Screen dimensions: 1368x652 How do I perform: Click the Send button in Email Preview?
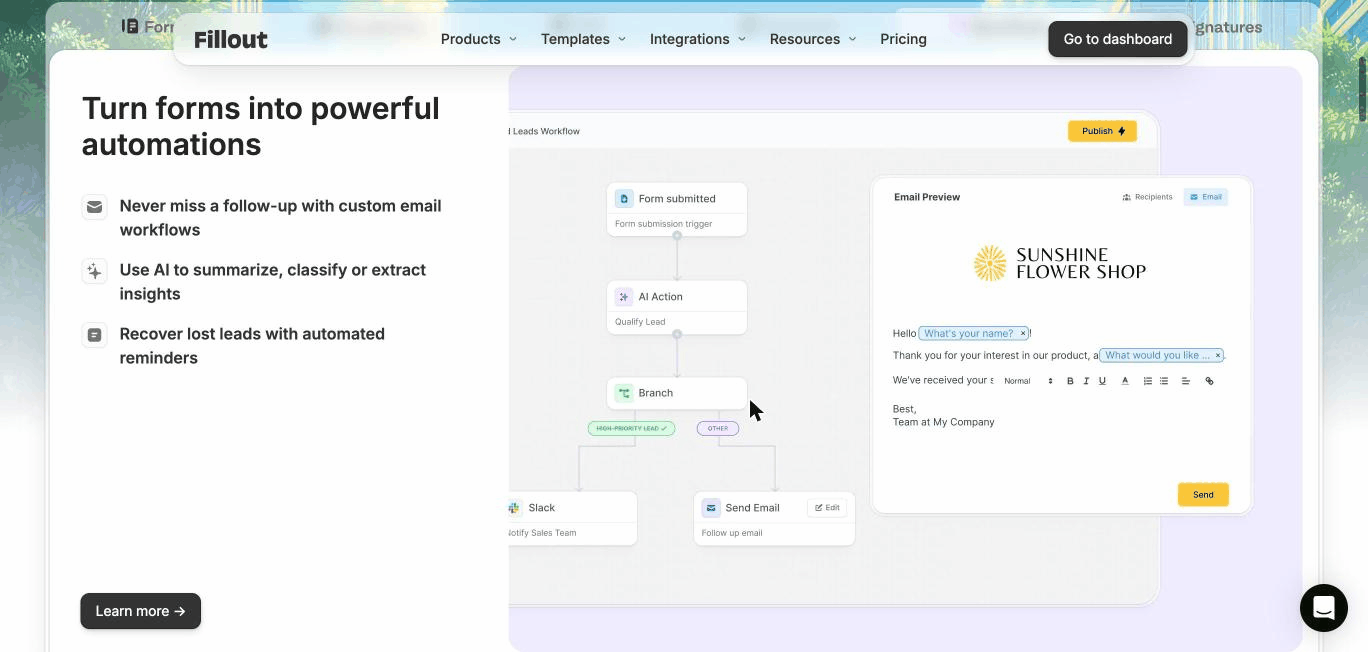[x=1203, y=494]
